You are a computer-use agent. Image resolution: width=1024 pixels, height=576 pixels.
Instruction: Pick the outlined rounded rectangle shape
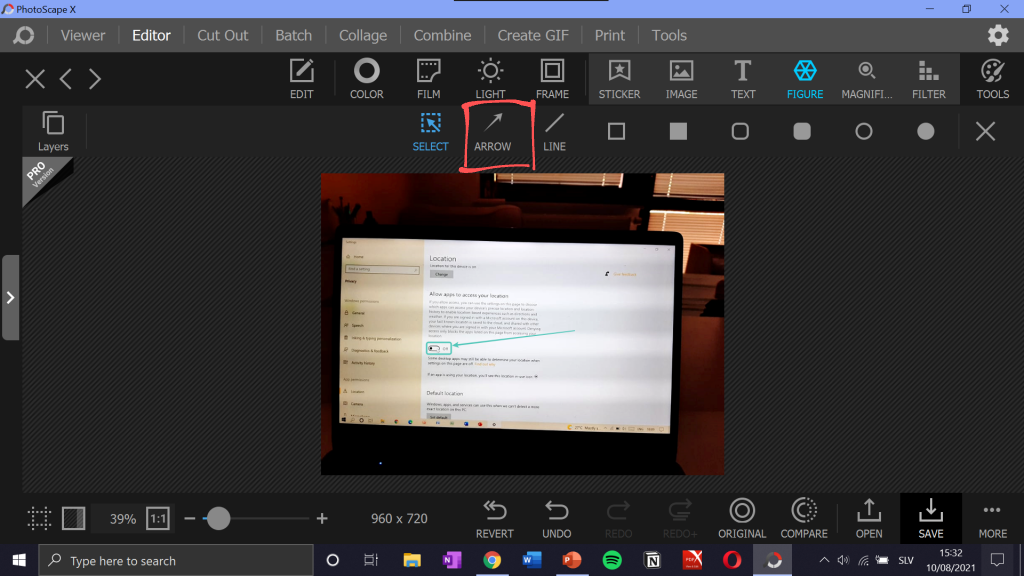(740, 131)
